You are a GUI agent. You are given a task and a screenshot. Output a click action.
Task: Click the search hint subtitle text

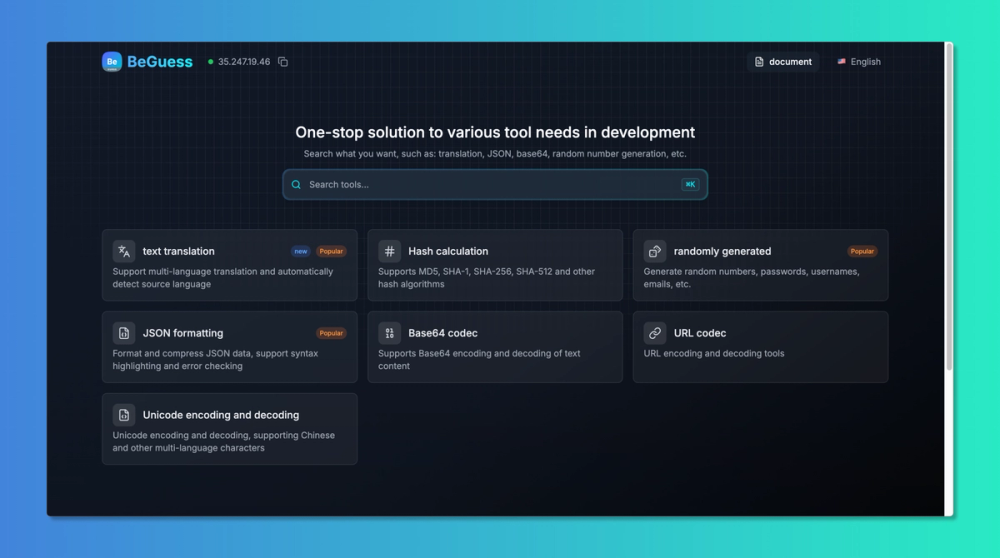click(495, 154)
